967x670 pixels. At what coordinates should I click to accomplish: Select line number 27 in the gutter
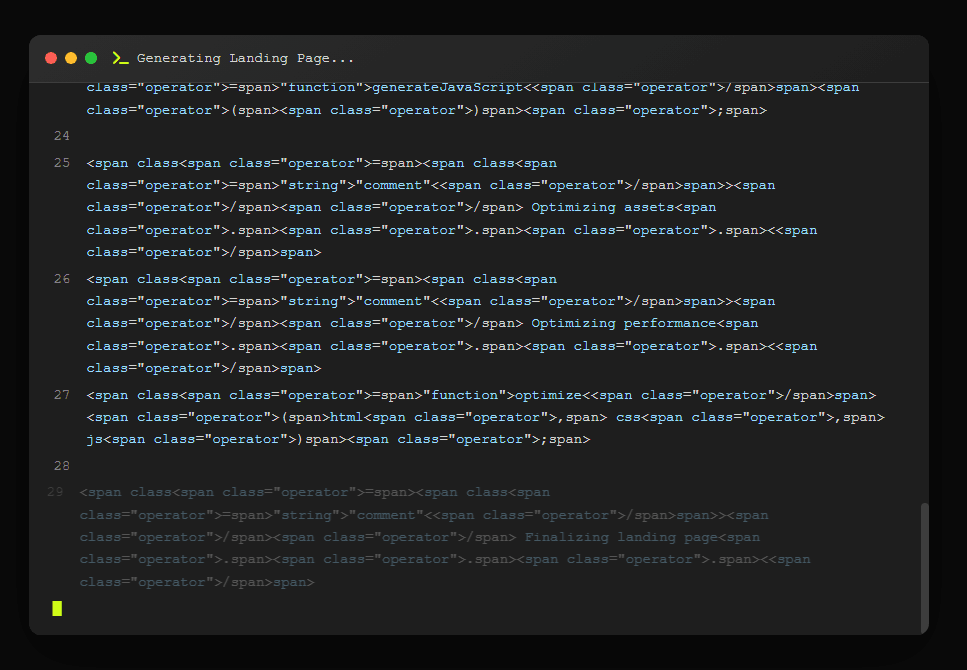tap(62, 394)
